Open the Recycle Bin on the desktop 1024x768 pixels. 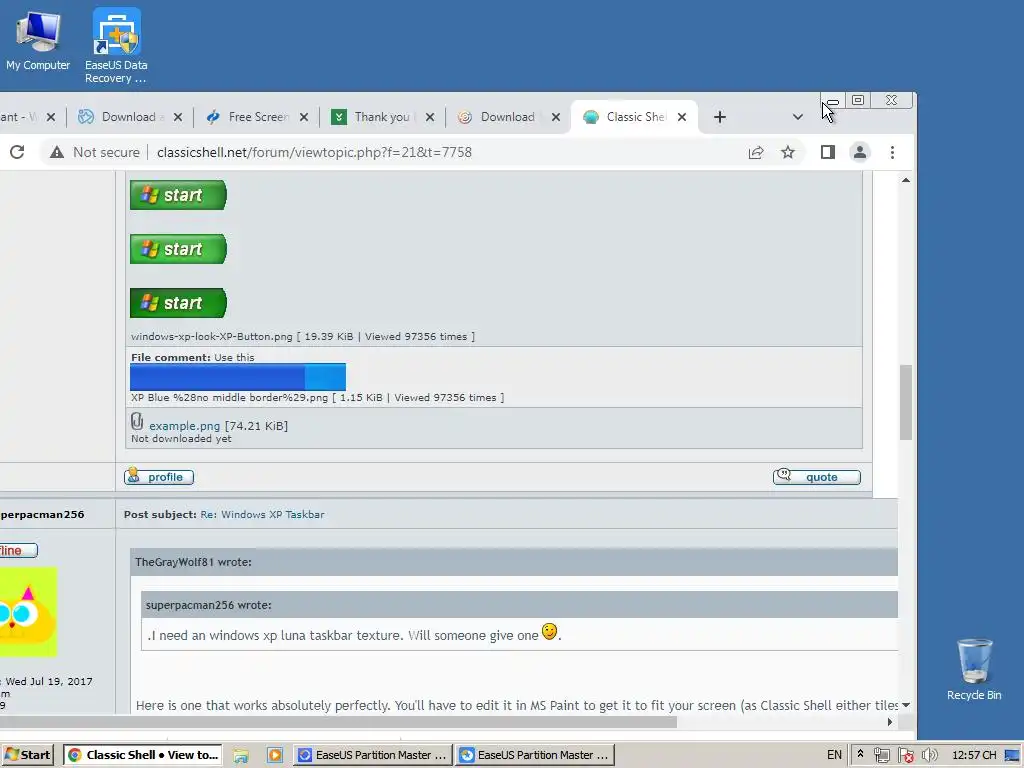tap(974, 669)
